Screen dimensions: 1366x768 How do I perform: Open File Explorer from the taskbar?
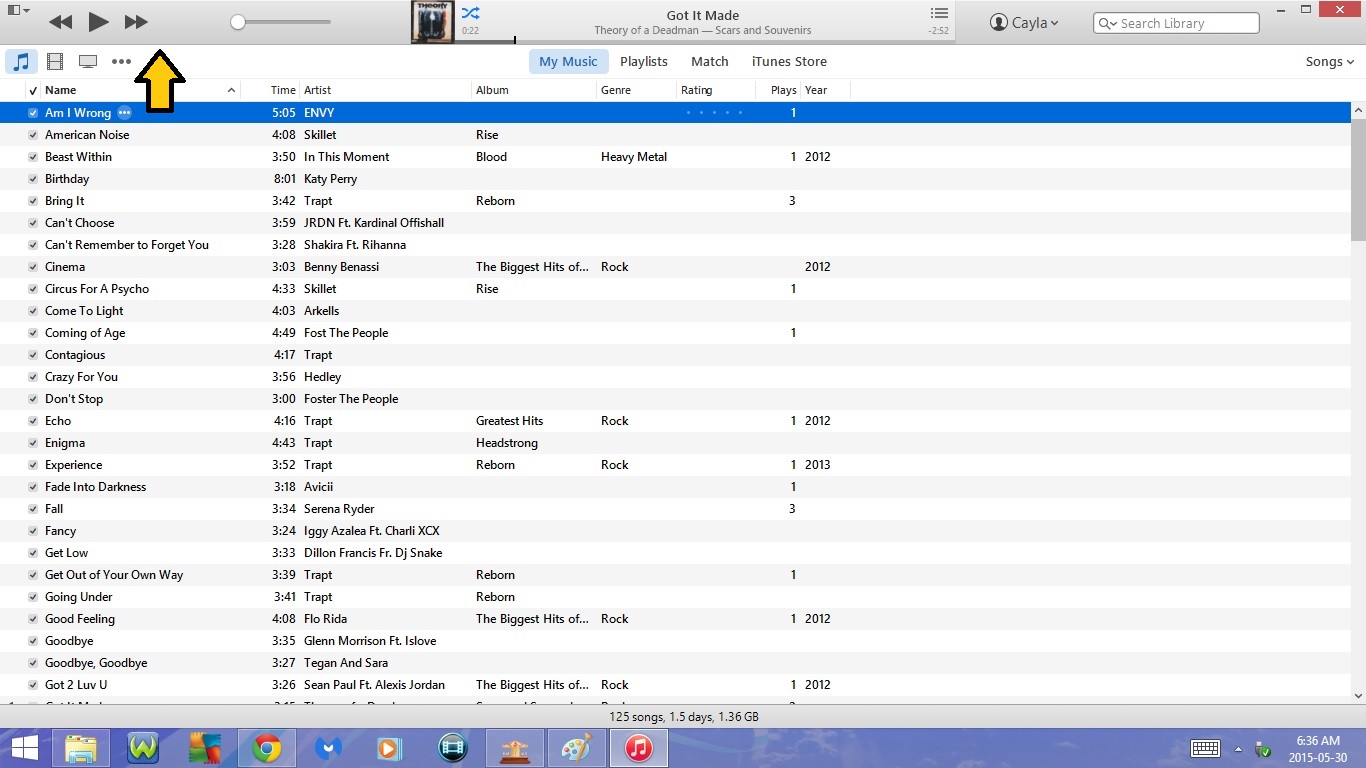pos(81,748)
